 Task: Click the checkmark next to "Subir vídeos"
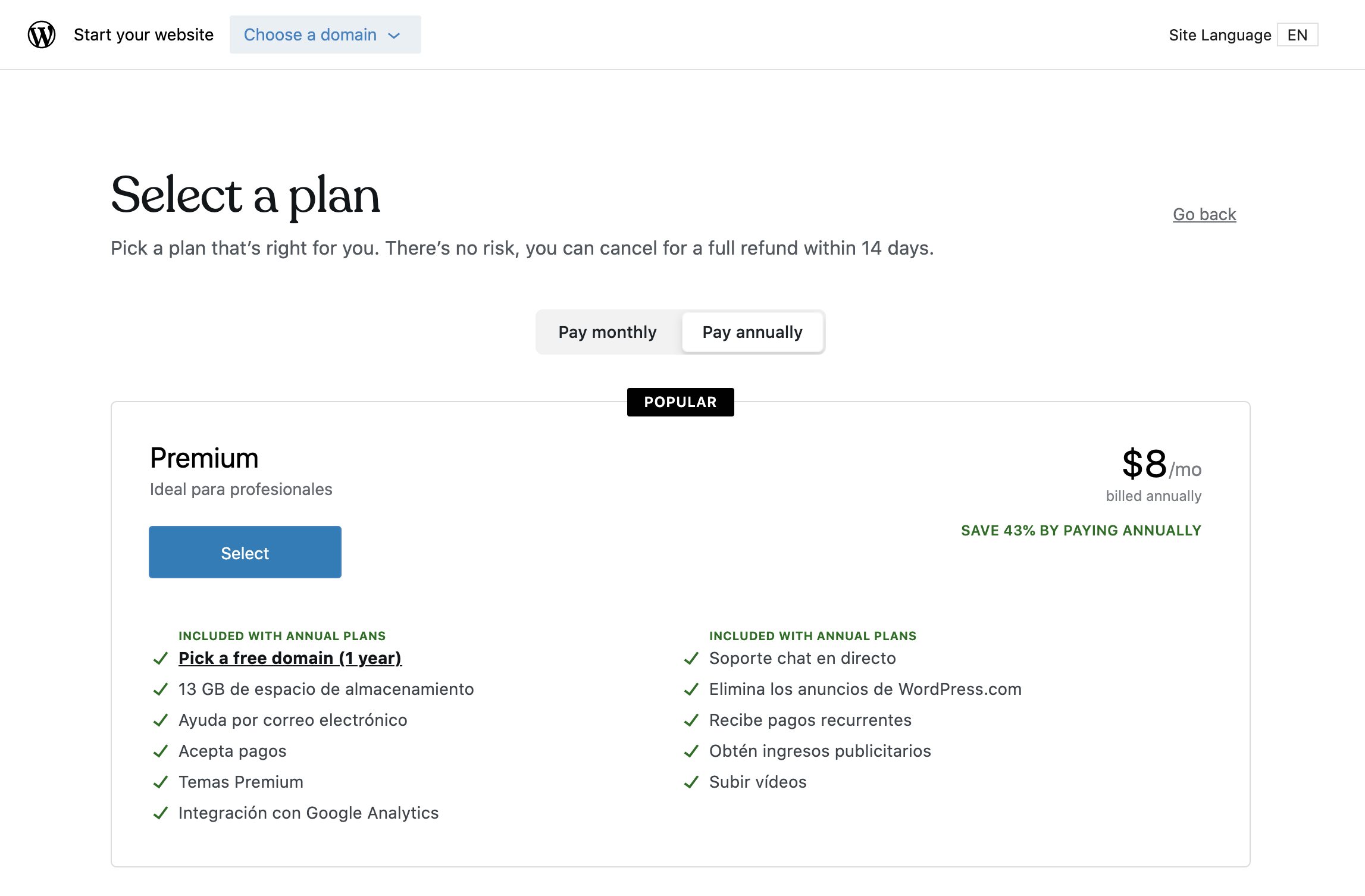click(690, 782)
